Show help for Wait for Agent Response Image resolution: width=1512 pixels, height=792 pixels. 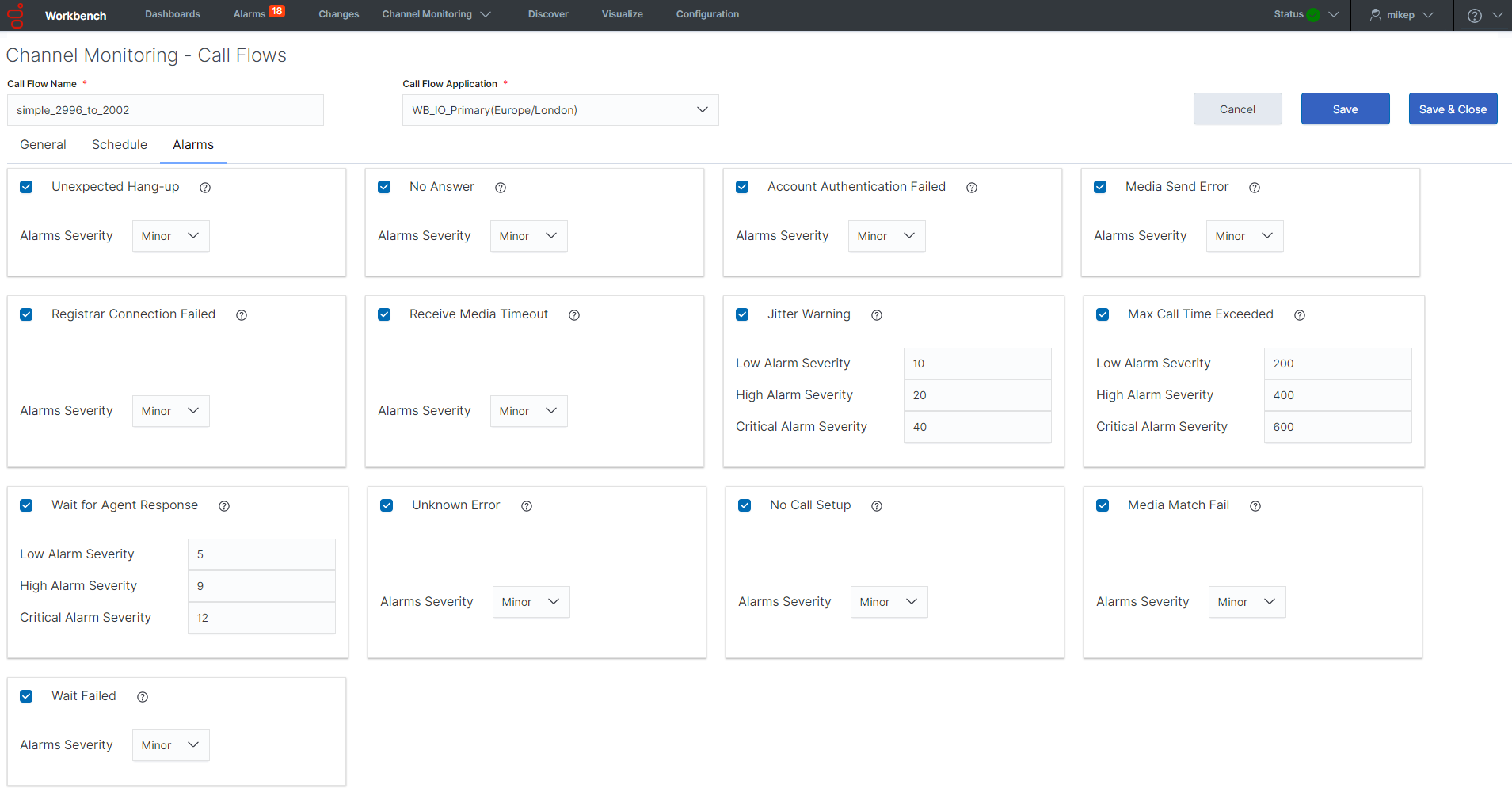[224, 506]
